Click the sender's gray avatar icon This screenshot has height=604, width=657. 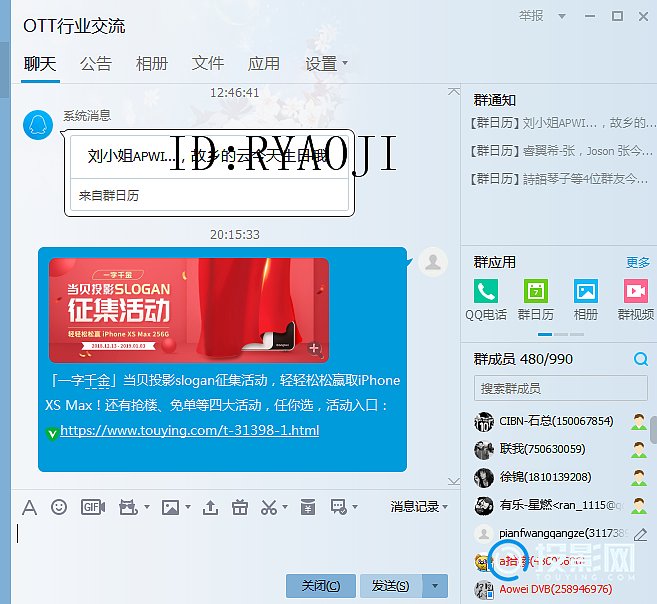pyautogui.click(x=433, y=262)
